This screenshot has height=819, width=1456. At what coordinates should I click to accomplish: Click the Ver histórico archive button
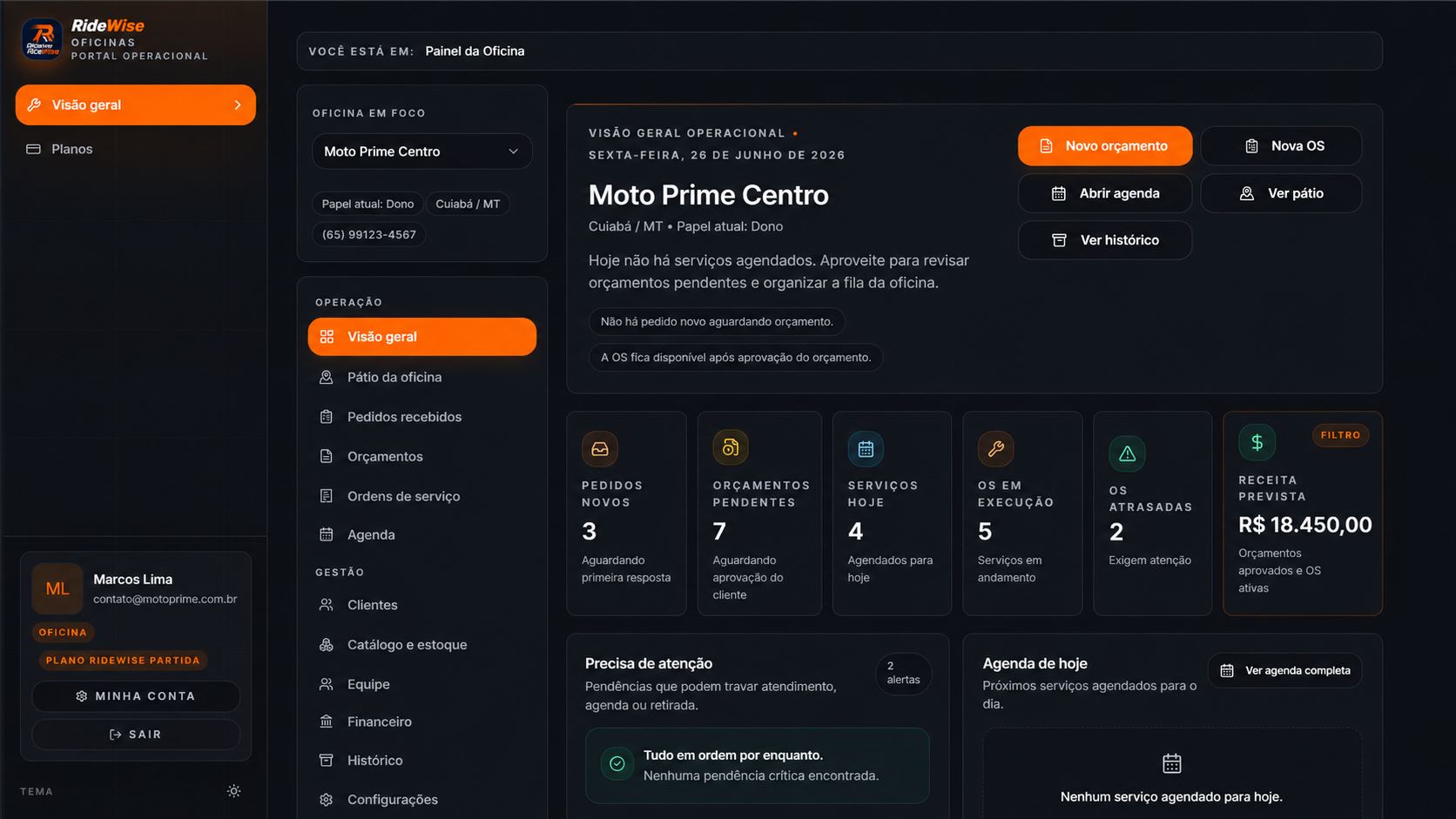[1104, 240]
